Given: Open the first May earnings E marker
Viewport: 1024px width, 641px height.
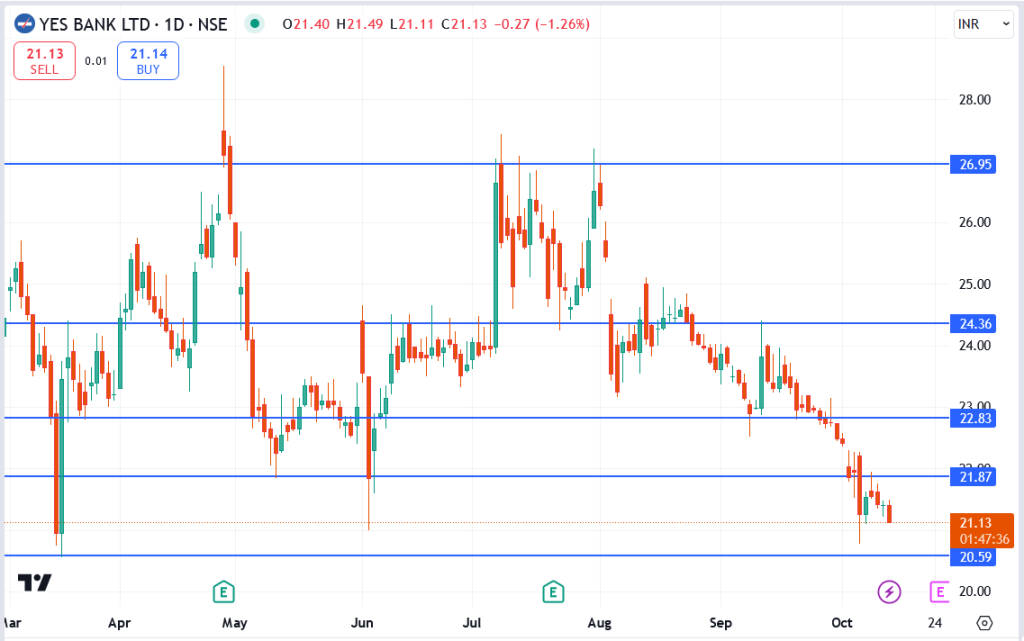Looking at the screenshot, I should pos(223,593).
